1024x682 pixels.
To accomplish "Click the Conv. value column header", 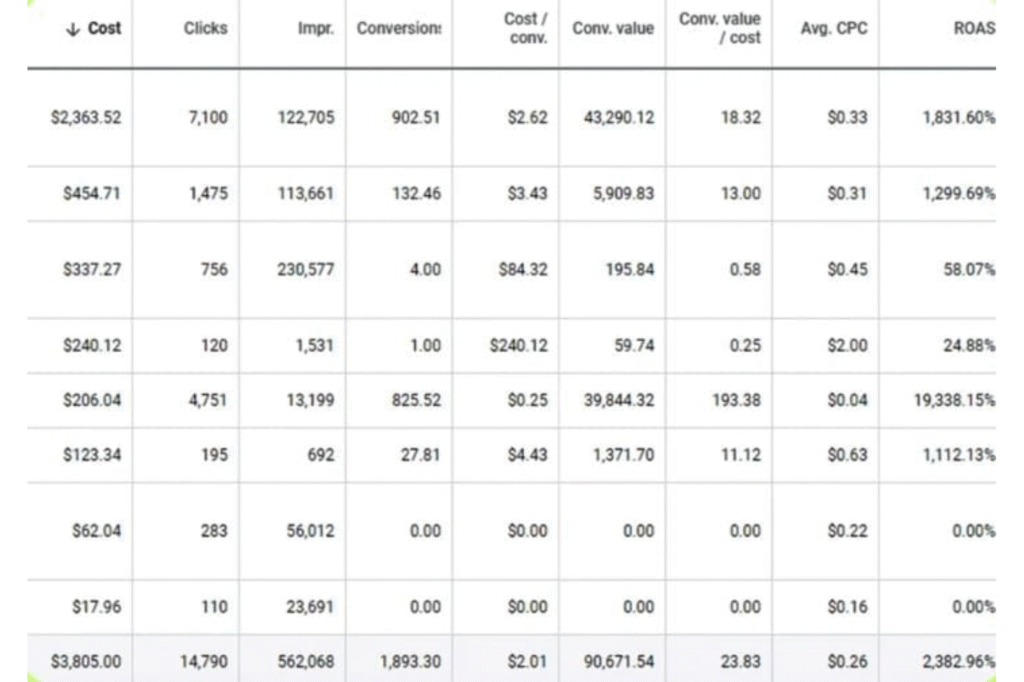I will tap(613, 29).
